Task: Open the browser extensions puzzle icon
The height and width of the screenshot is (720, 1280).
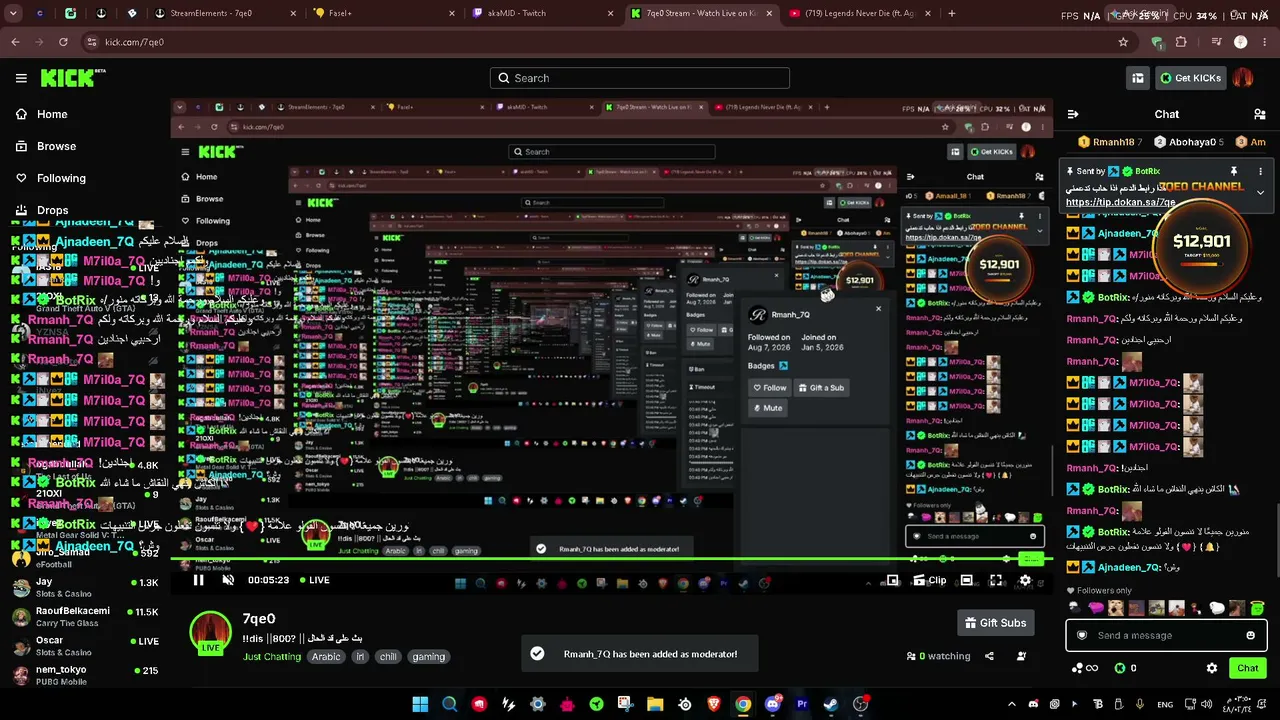Action: pos(1181,42)
